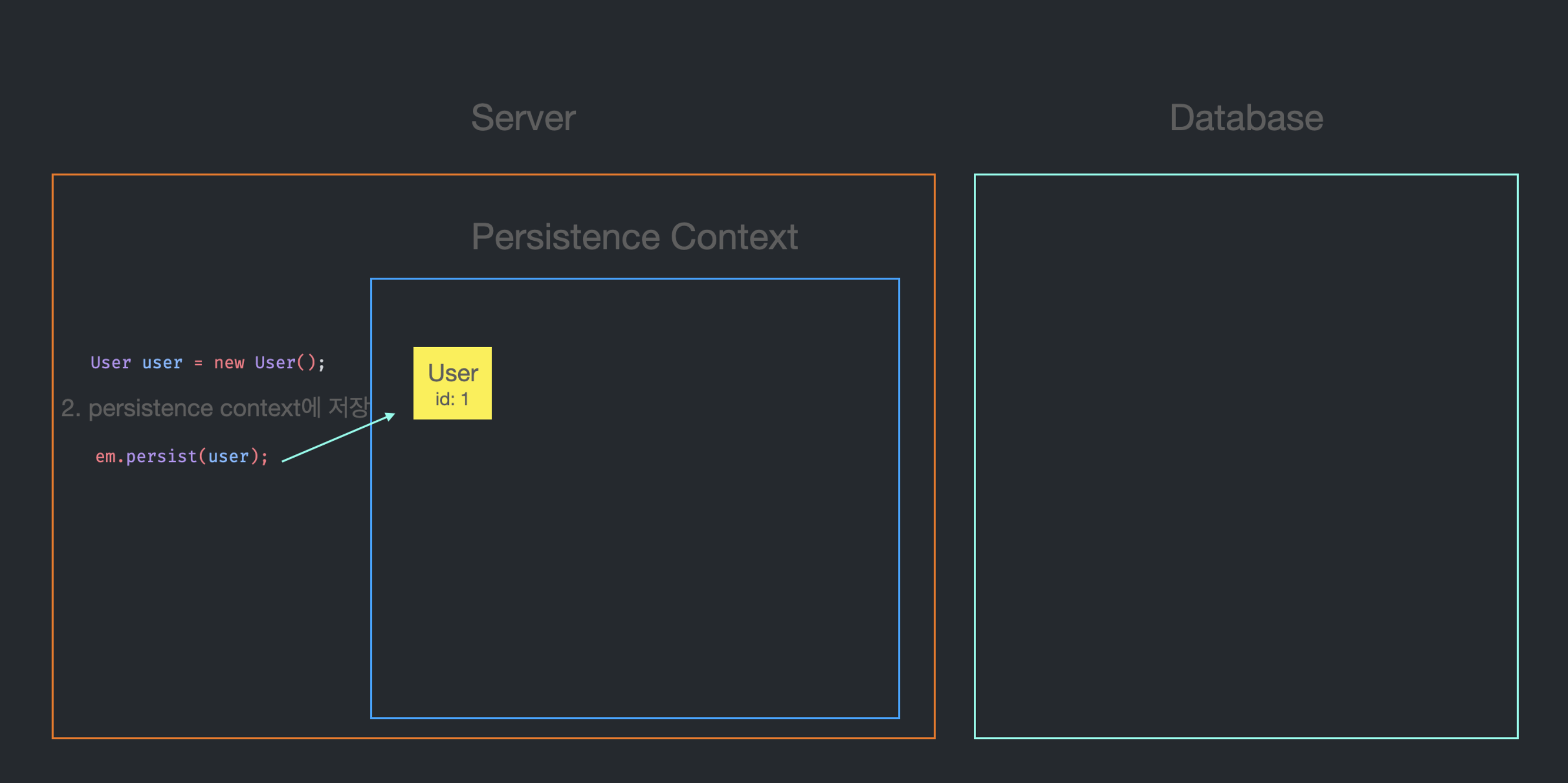Click the "persist" method name in code
The width and height of the screenshot is (1568, 783).
click(x=162, y=456)
